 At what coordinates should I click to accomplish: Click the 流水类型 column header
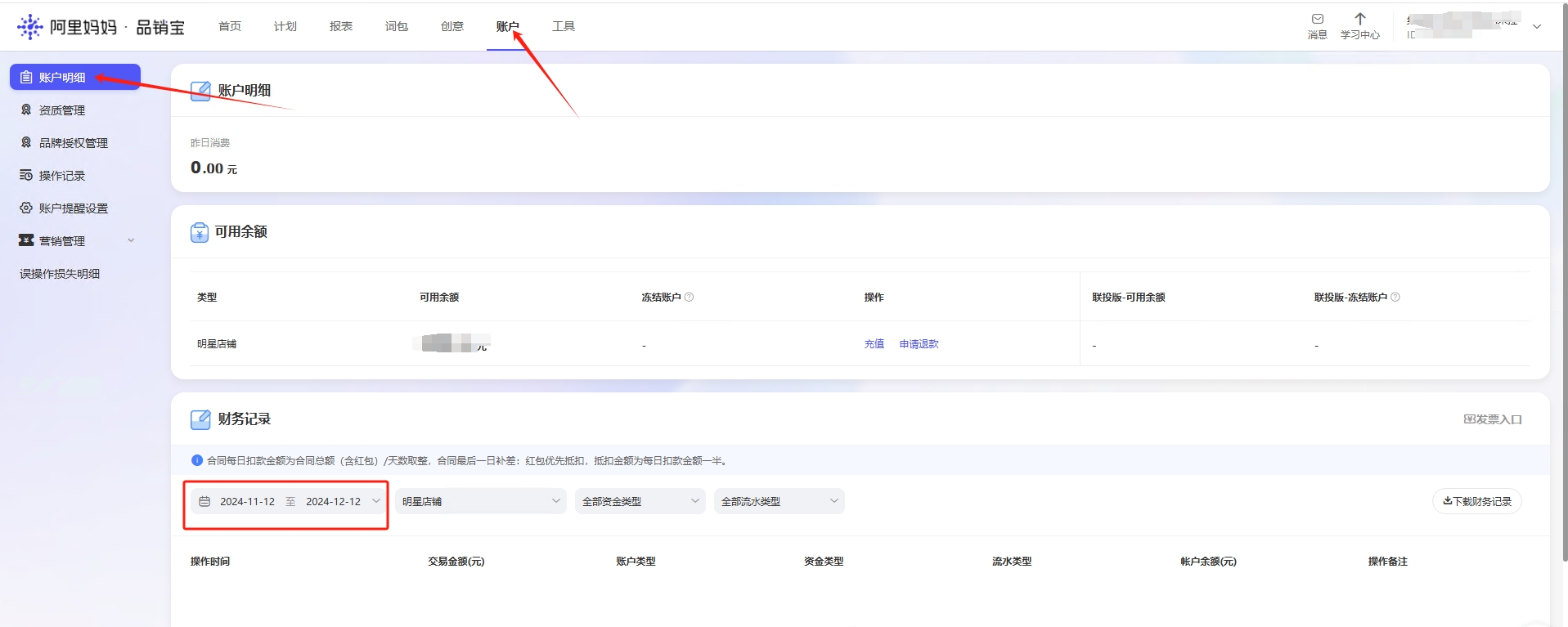point(1012,562)
